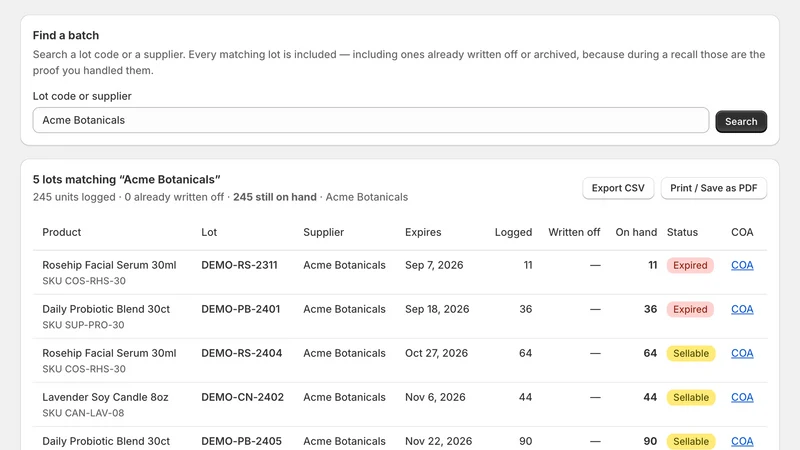Click the Expires column header

(423, 232)
